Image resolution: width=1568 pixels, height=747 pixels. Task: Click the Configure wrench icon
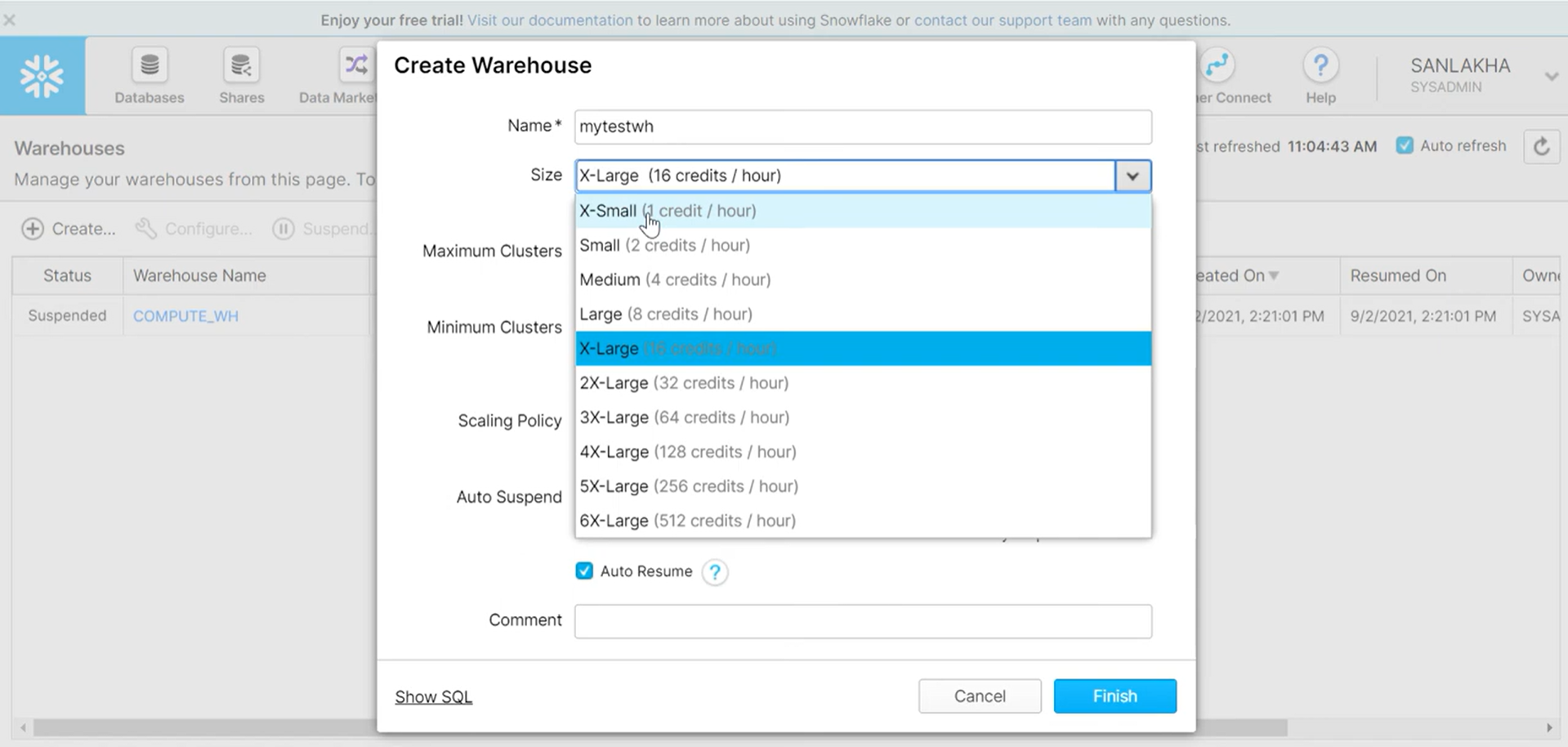coord(146,229)
